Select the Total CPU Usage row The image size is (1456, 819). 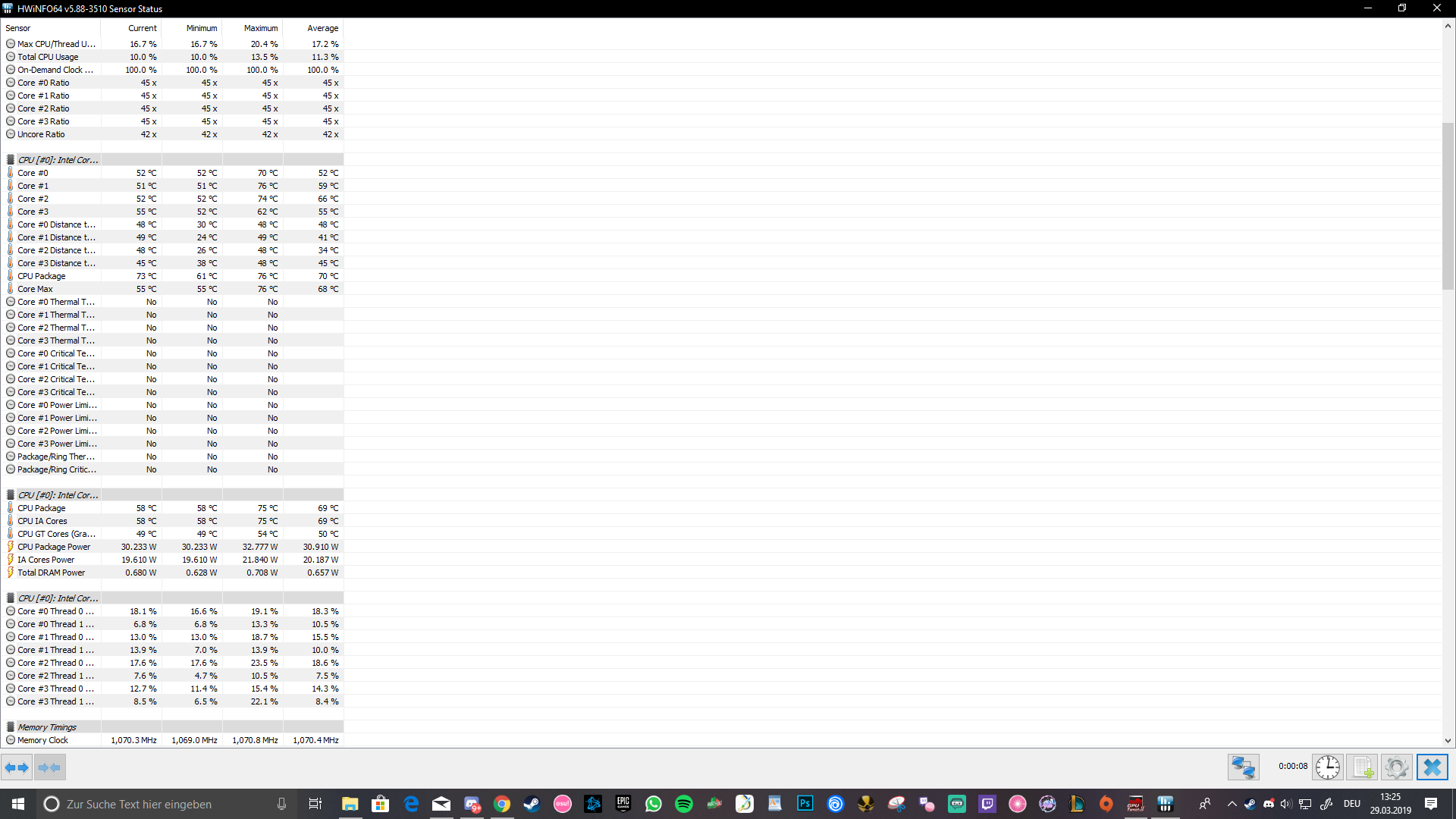click(x=48, y=57)
